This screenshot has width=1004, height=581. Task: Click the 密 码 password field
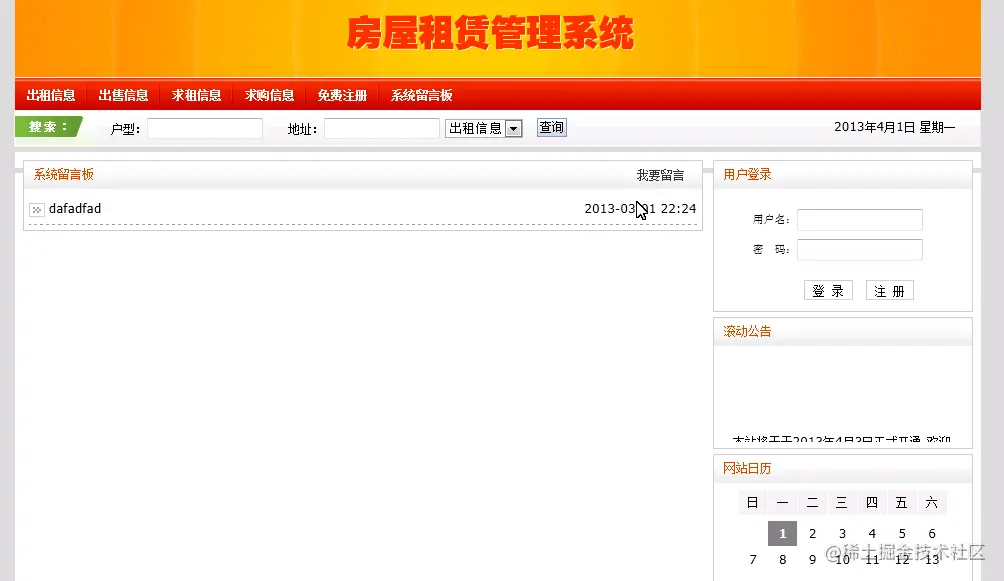click(x=858, y=250)
